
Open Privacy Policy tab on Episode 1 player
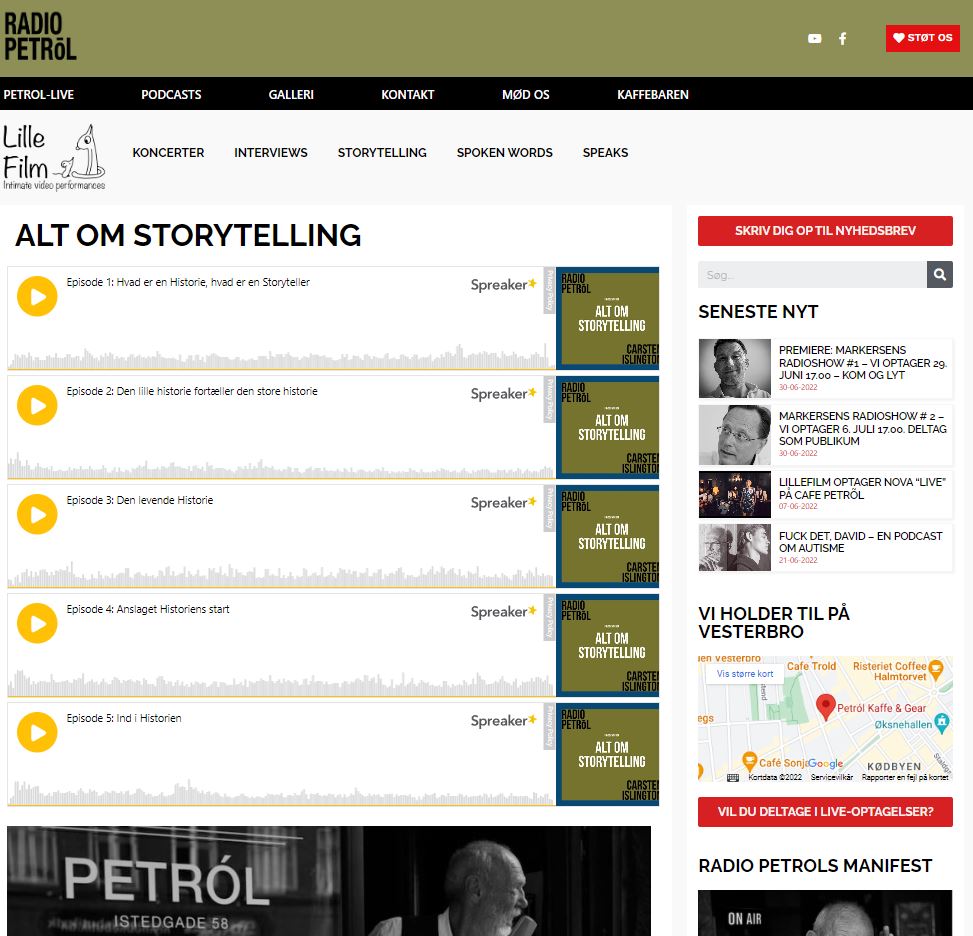pyautogui.click(x=549, y=290)
